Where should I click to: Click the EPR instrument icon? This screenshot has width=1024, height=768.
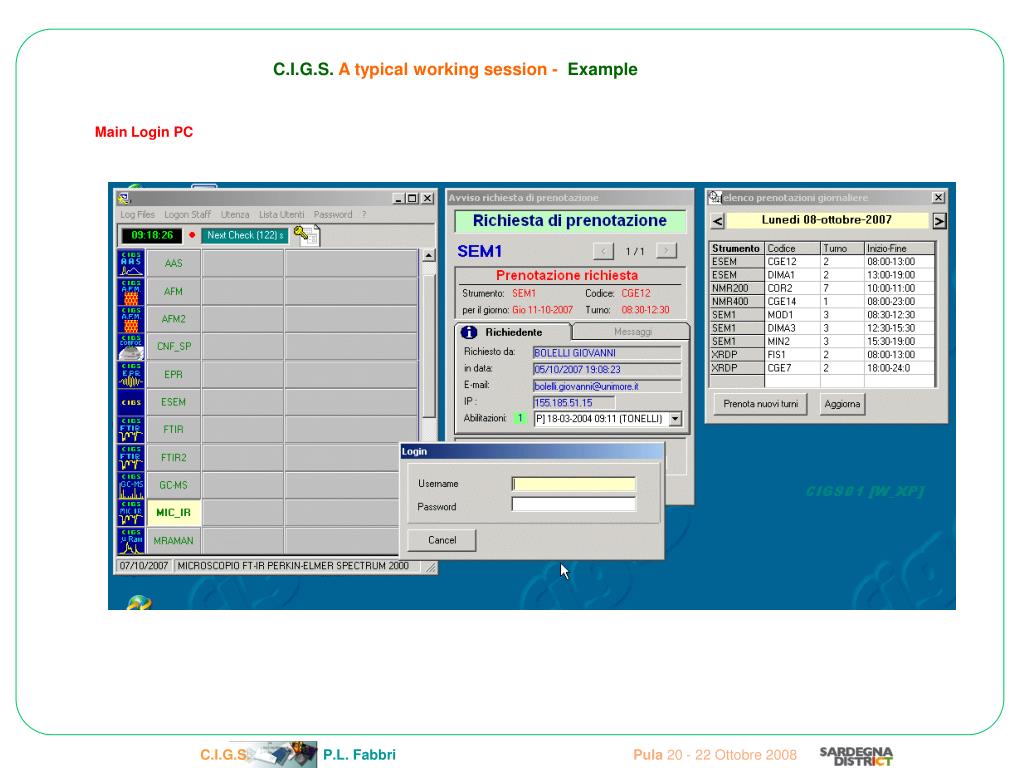tap(131, 374)
